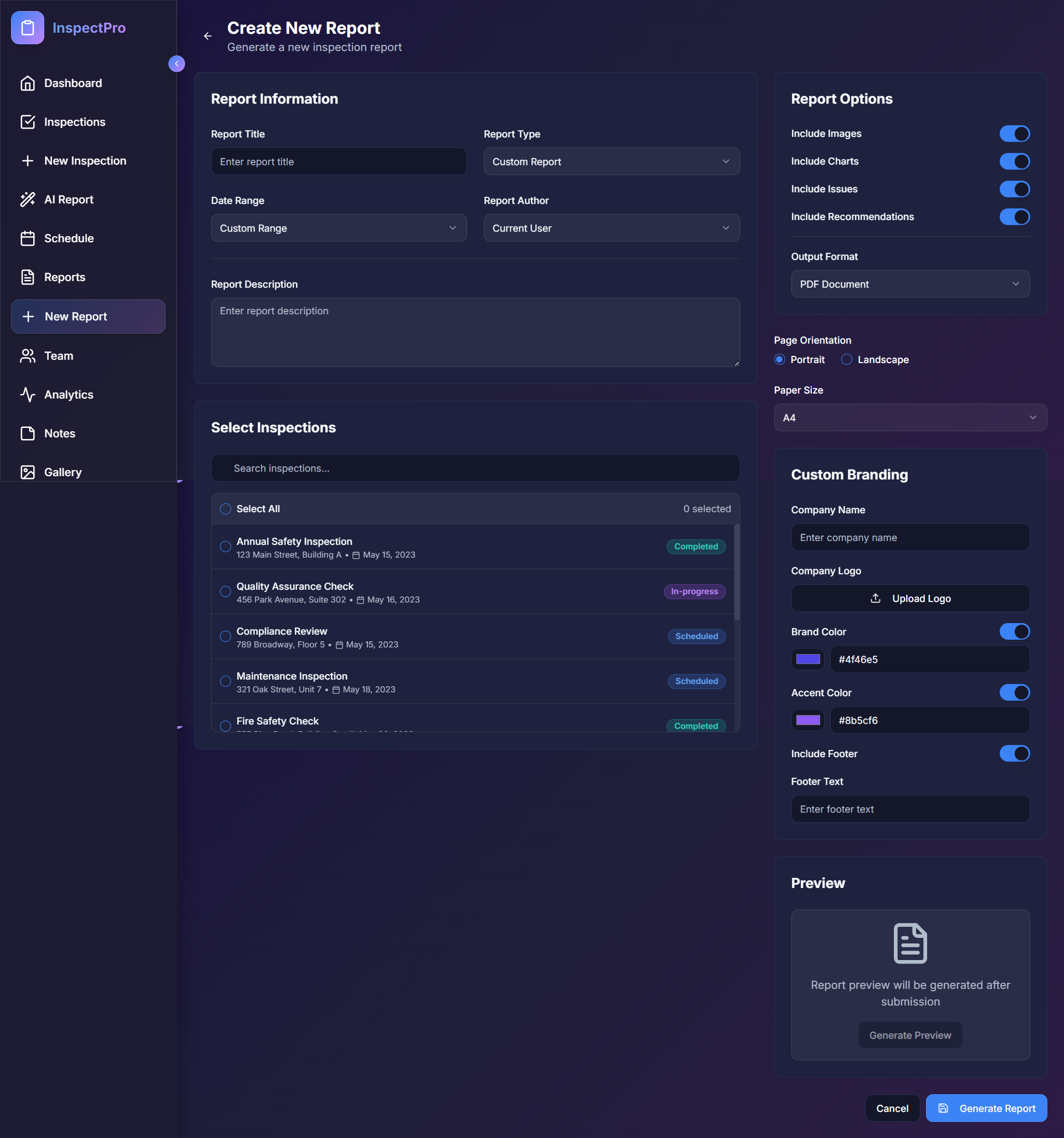The image size is (1064, 1138).
Task: Check the Select All inspections circle
Action: [226, 509]
